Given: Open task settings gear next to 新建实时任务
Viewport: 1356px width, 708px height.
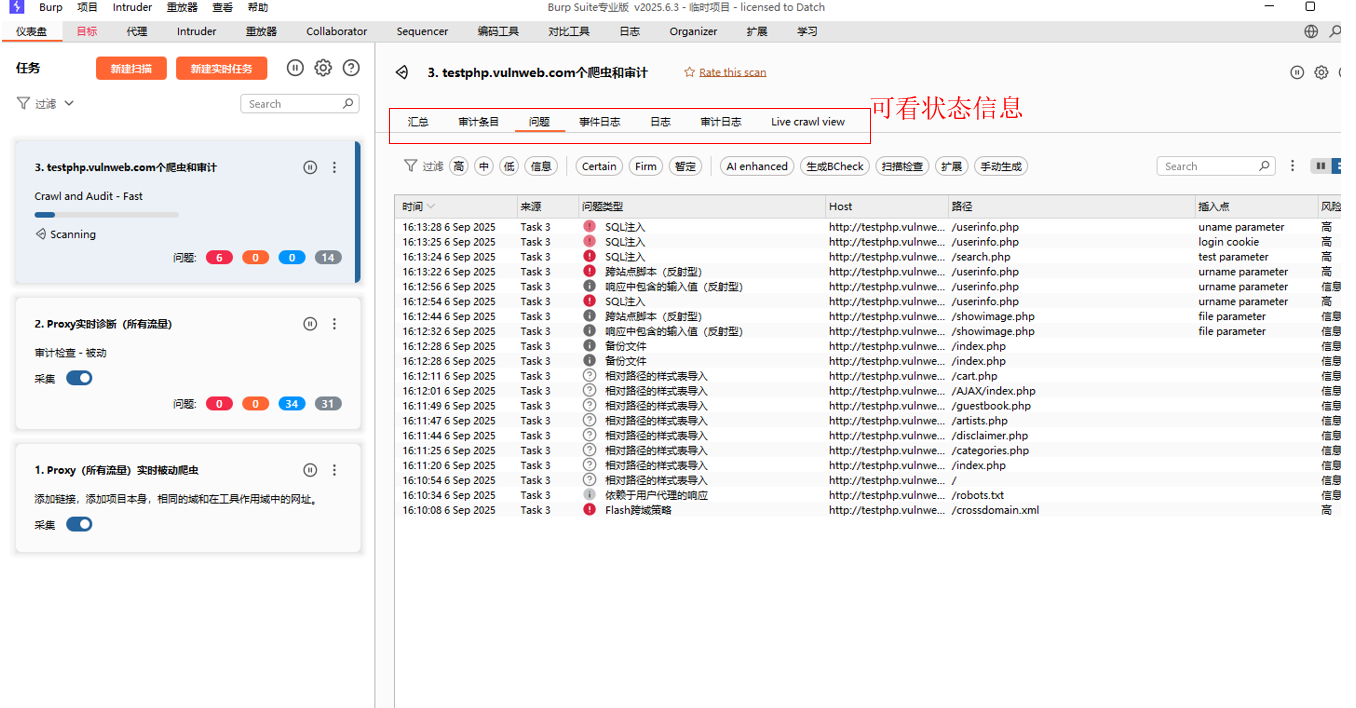Looking at the screenshot, I should [323, 68].
